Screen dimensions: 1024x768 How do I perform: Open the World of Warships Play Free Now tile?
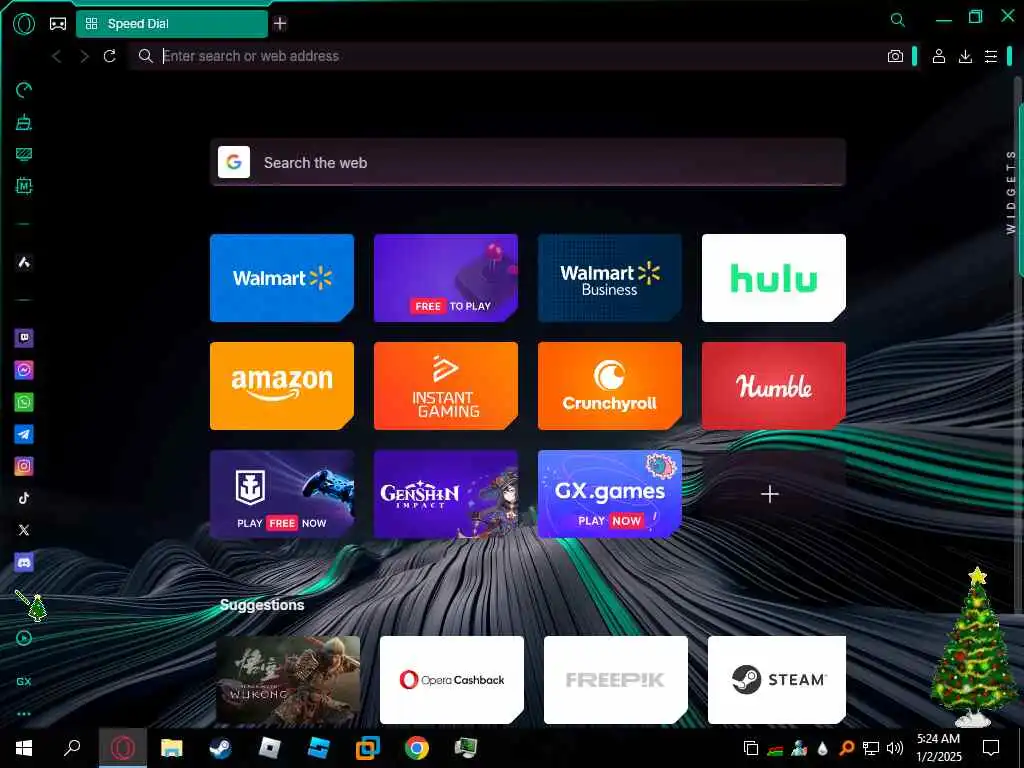[x=282, y=494]
